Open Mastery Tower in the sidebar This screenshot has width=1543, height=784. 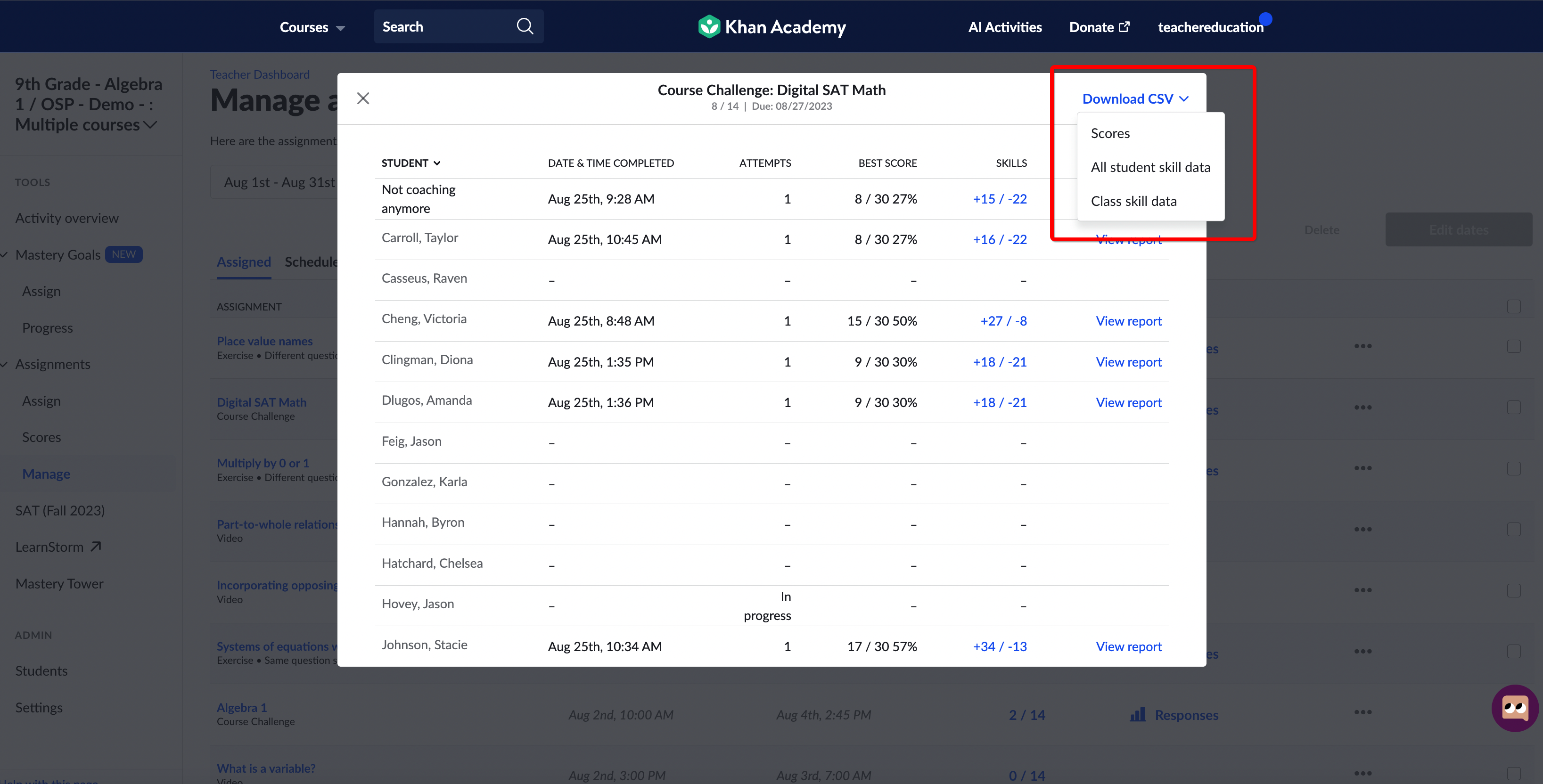[x=59, y=583]
